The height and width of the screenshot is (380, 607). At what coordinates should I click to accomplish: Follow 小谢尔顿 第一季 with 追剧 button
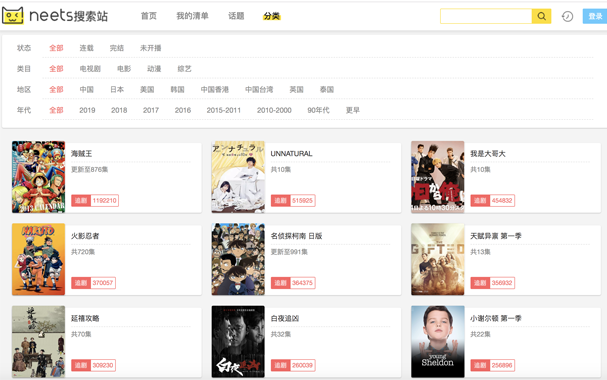[x=480, y=365]
